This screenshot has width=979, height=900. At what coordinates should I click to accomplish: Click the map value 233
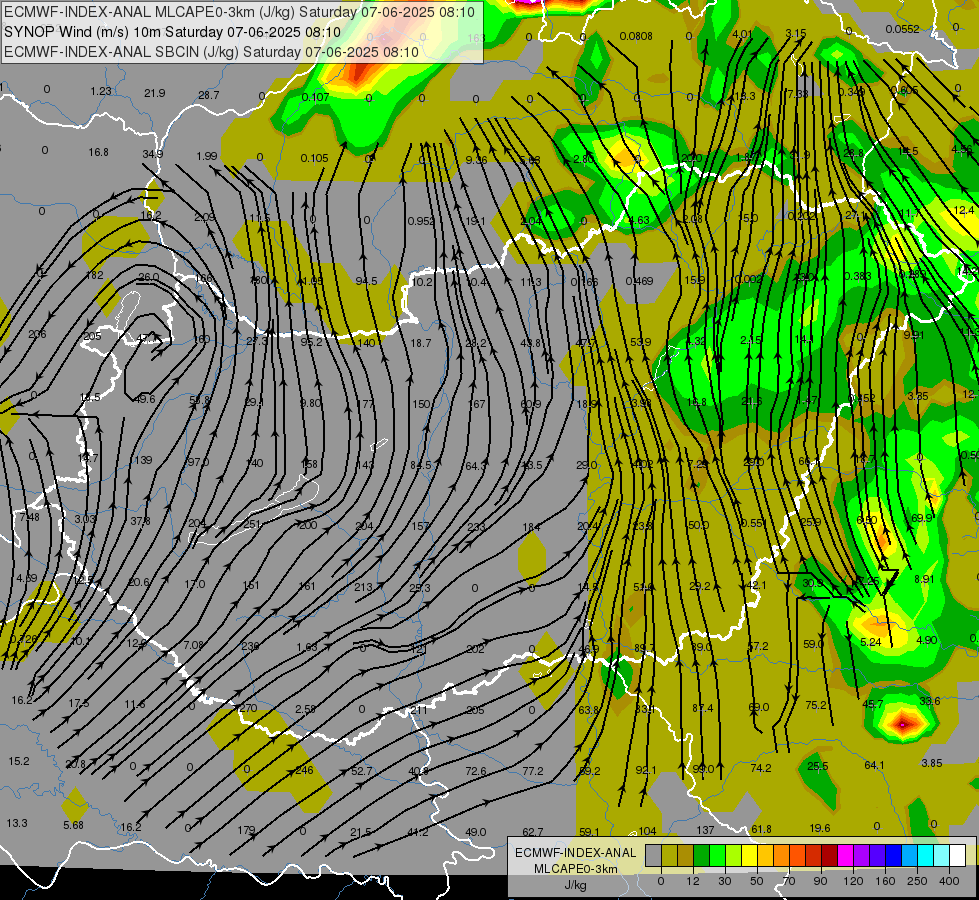tap(476, 527)
